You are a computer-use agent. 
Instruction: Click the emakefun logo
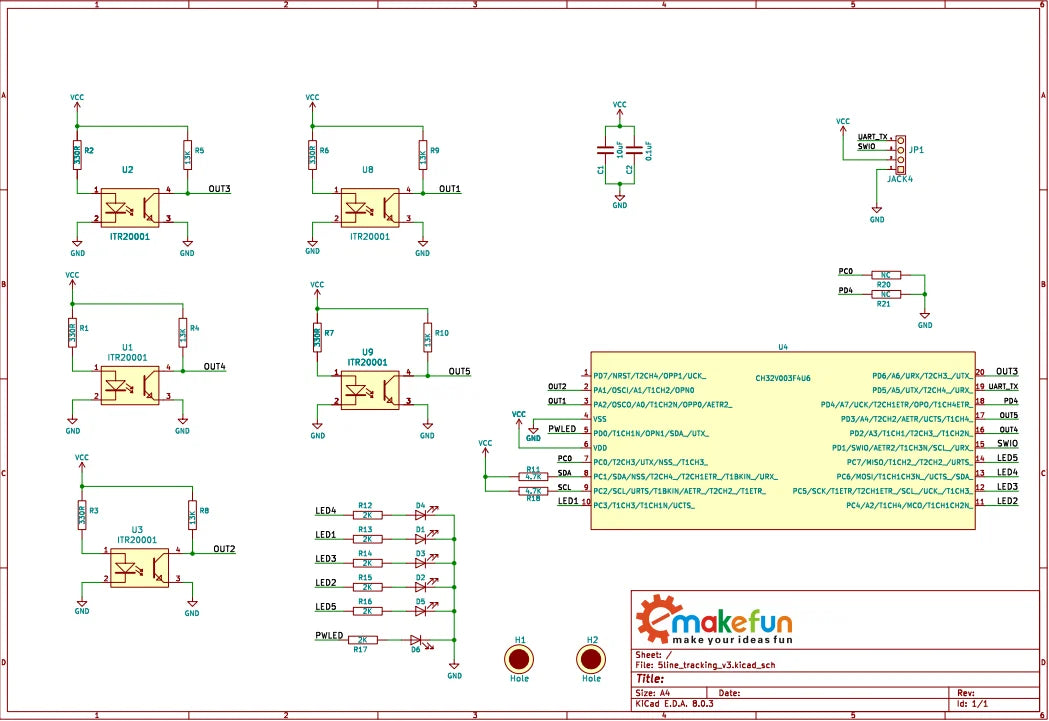[x=714, y=619]
